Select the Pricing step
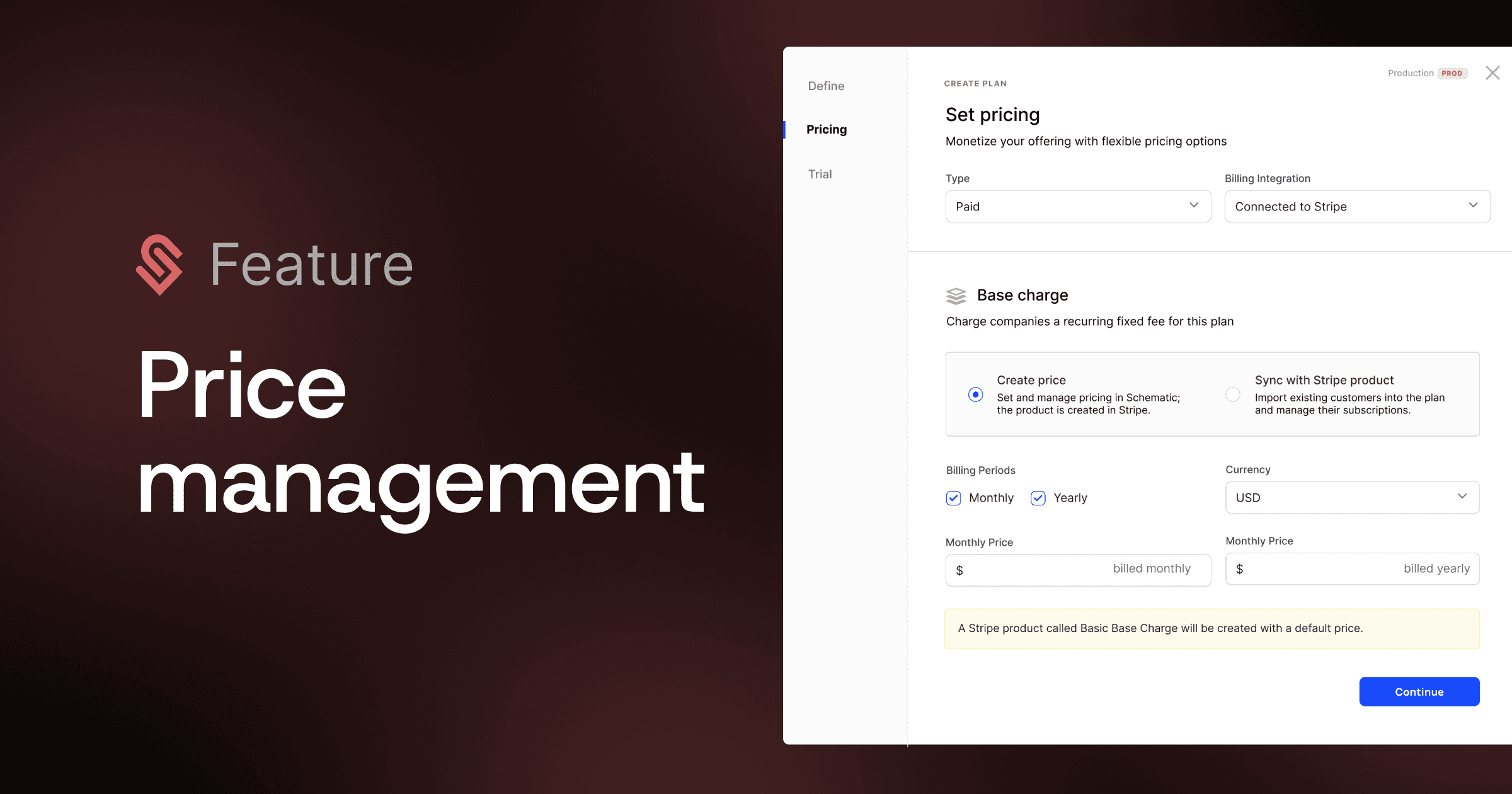The image size is (1512, 794). (x=827, y=129)
